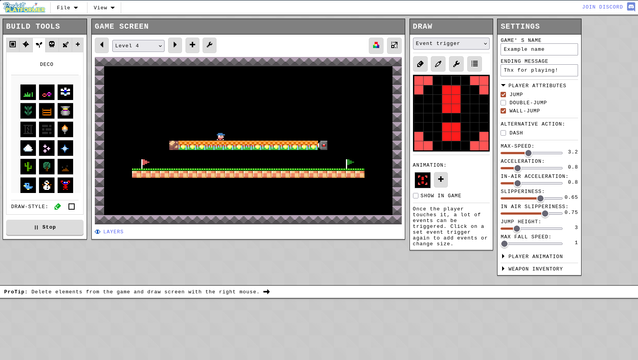Viewport: 638px width, 360px height.
Task: Adjust the Slipperiness slider
Action: tap(531, 198)
